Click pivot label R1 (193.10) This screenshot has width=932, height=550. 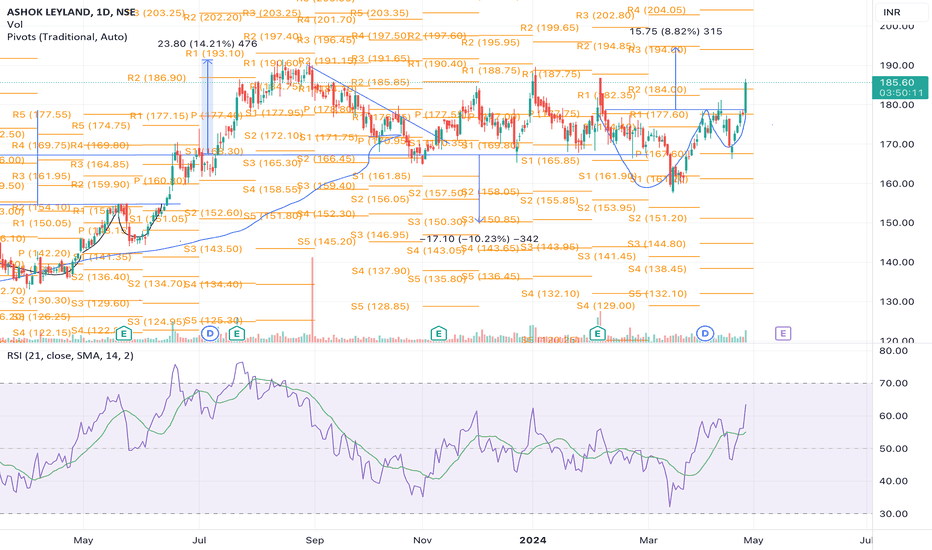(x=215, y=54)
